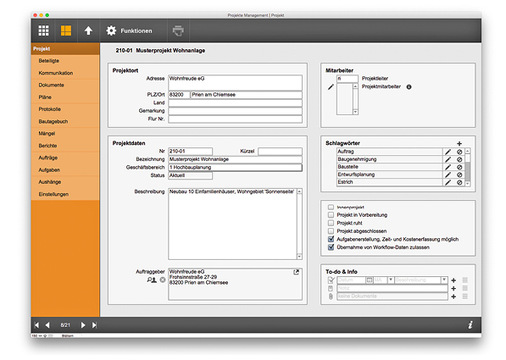Open Protokolle in sidebar

pos(65,109)
